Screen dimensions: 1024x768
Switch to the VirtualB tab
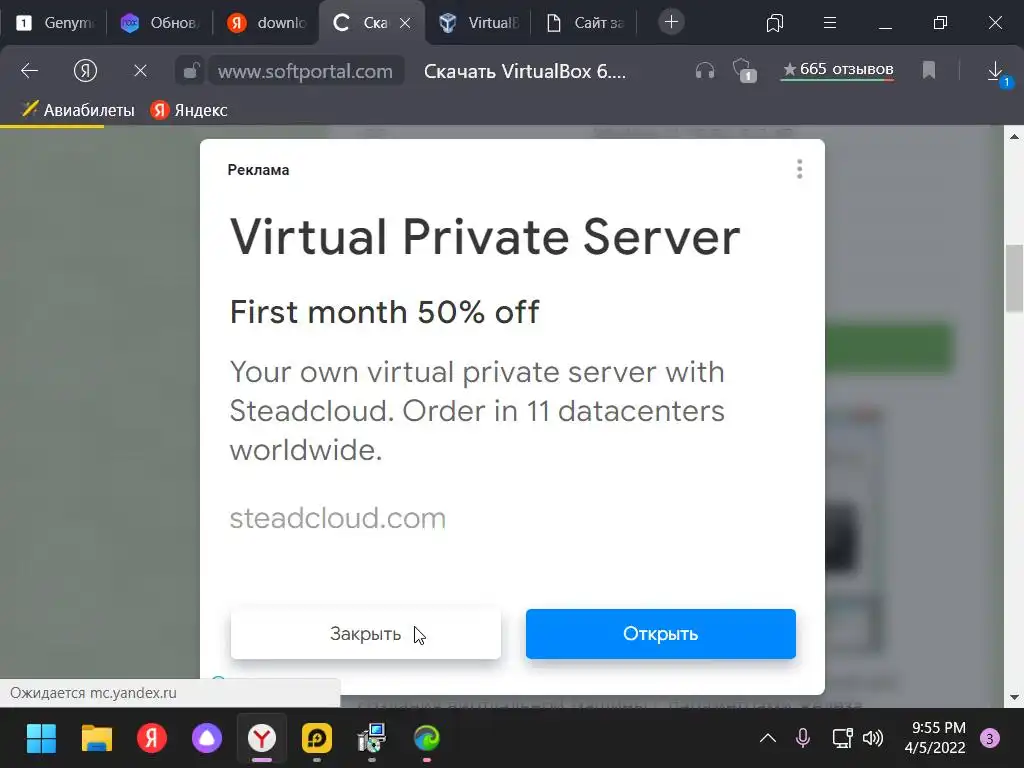click(x=479, y=23)
